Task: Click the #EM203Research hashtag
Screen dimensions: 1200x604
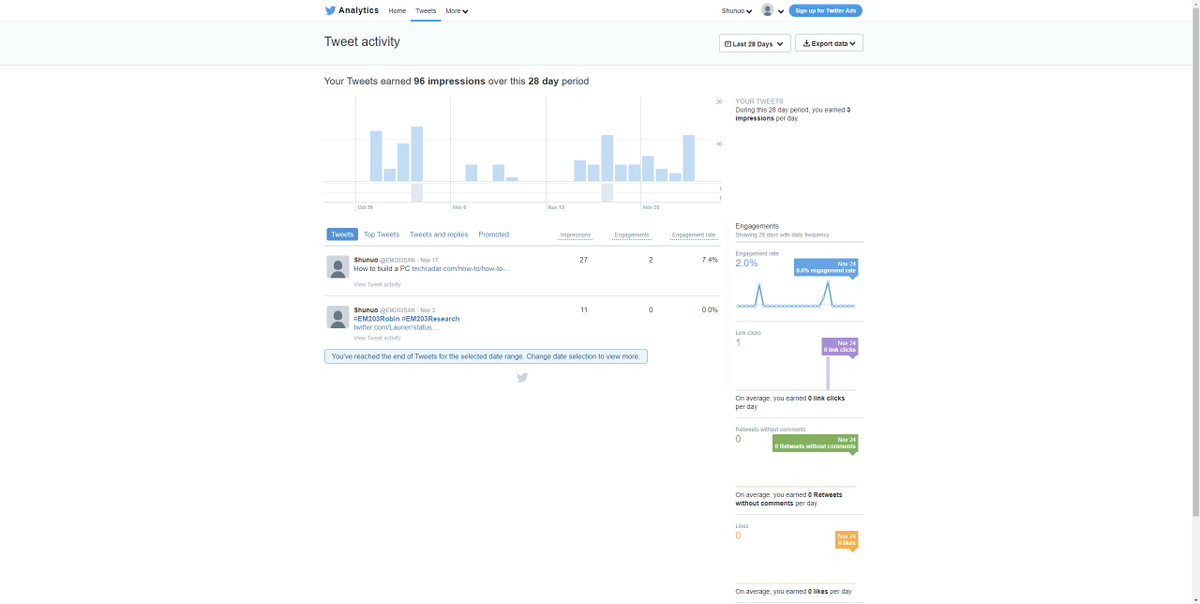Action: [431, 319]
